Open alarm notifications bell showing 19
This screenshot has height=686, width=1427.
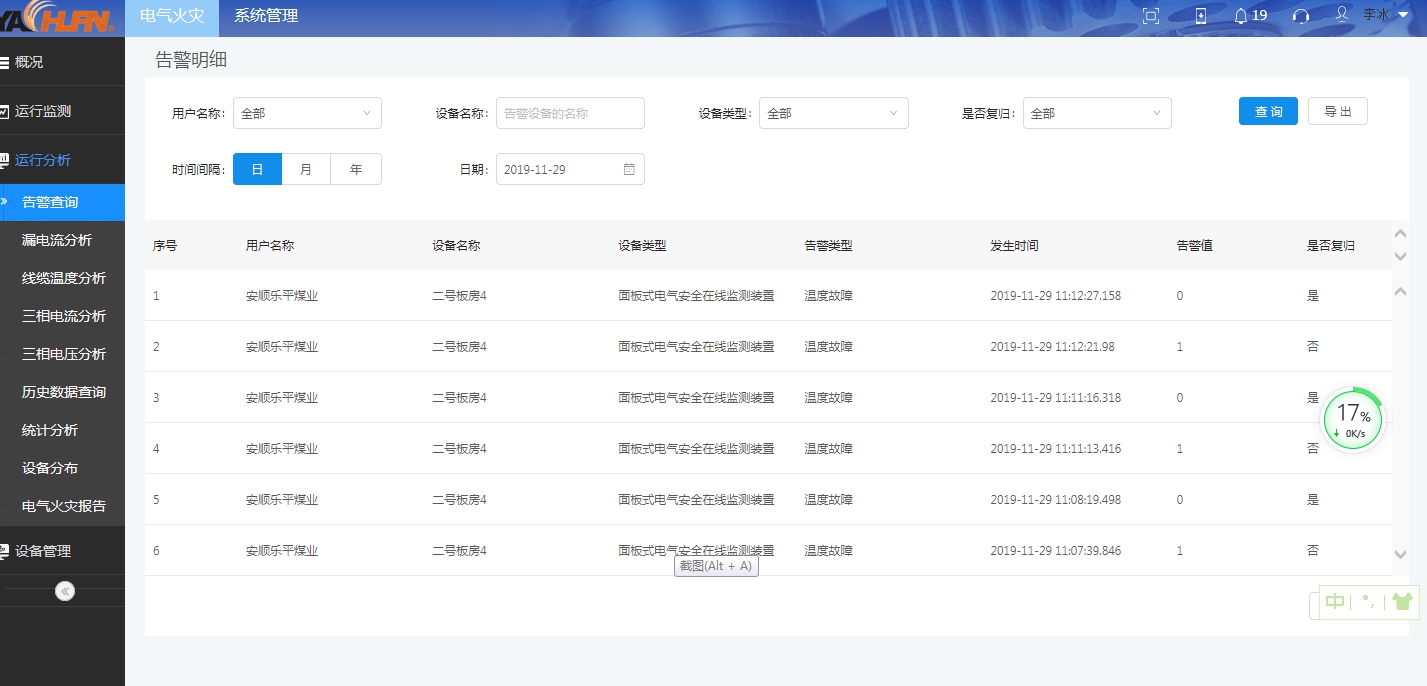[x=1250, y=16]
